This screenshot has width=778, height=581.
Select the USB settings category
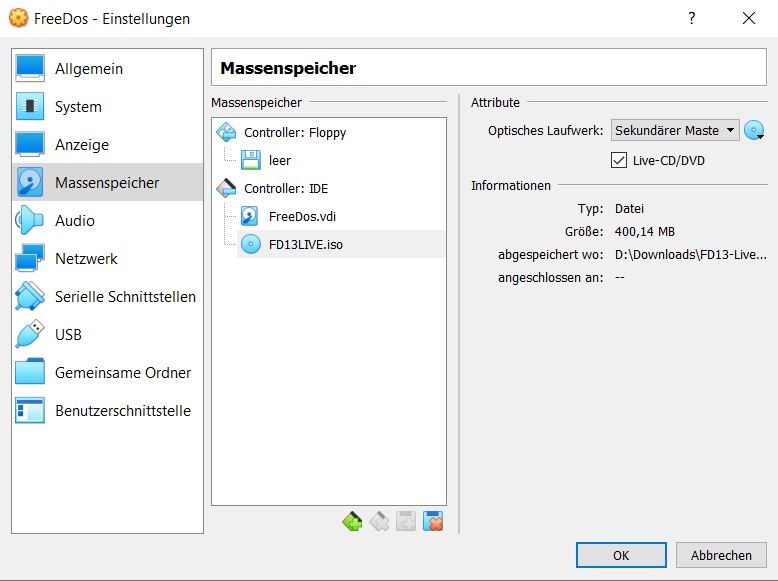107,334
